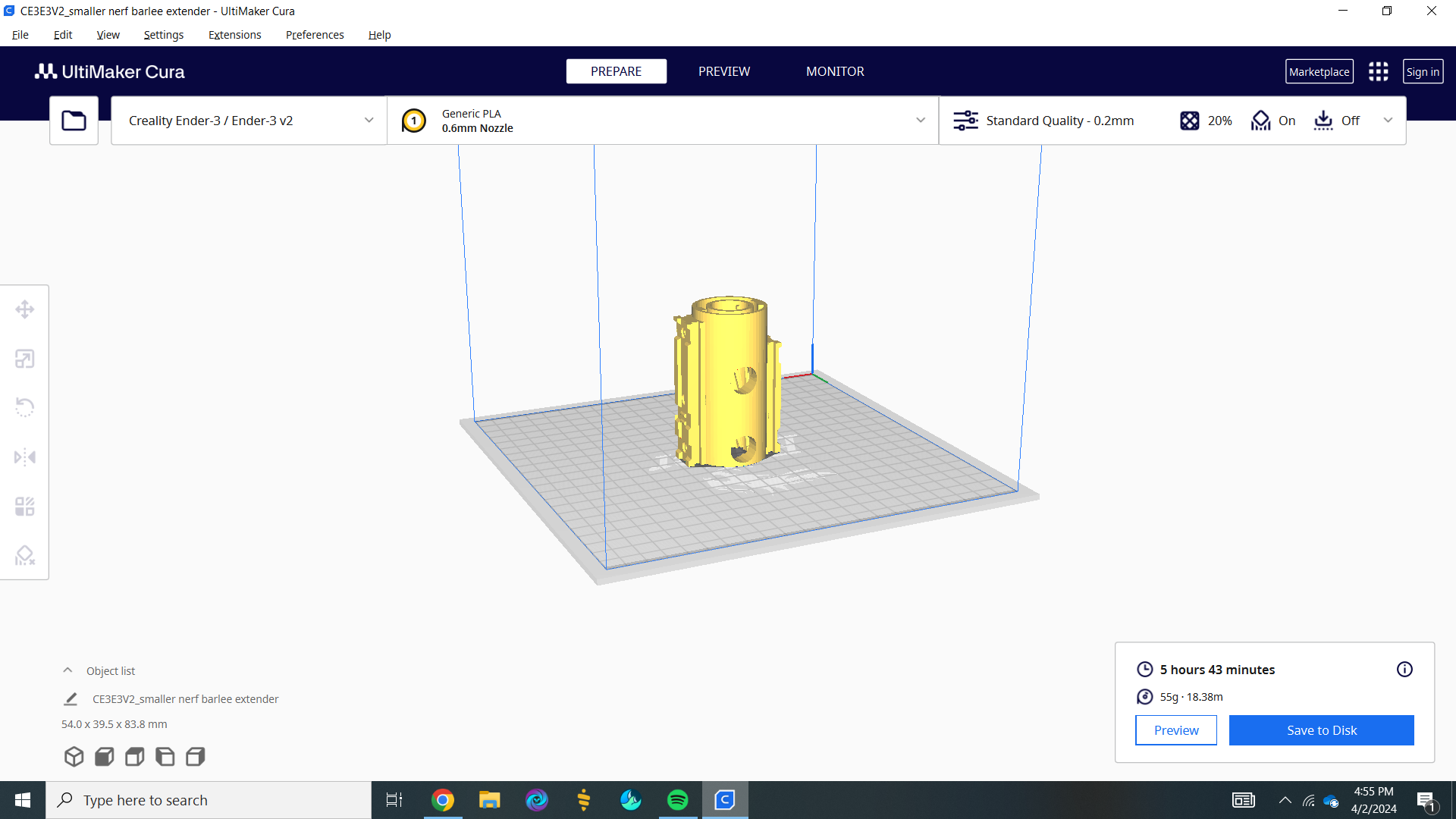The height and width of the screenshot is (819, 1456).
Task: Select CE3E3V2_smaller nerf barlee extender in list
Action: pyautogui.click(x=186, y=698)
